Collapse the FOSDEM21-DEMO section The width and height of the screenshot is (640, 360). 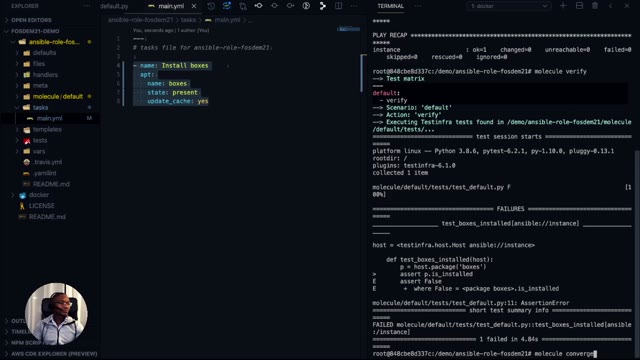coord(36,31)
